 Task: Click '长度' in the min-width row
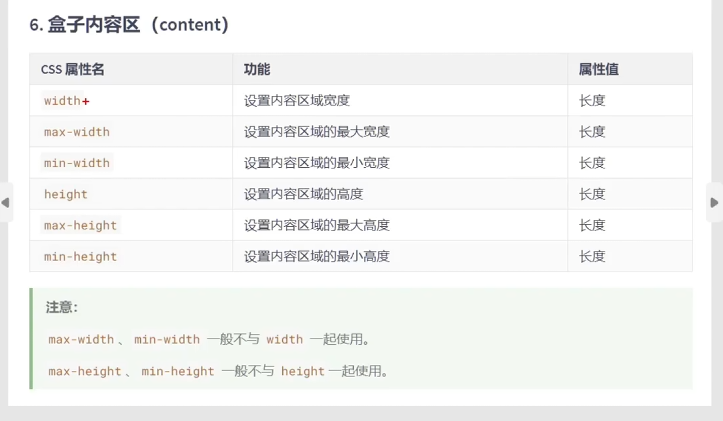pos(592,163)
